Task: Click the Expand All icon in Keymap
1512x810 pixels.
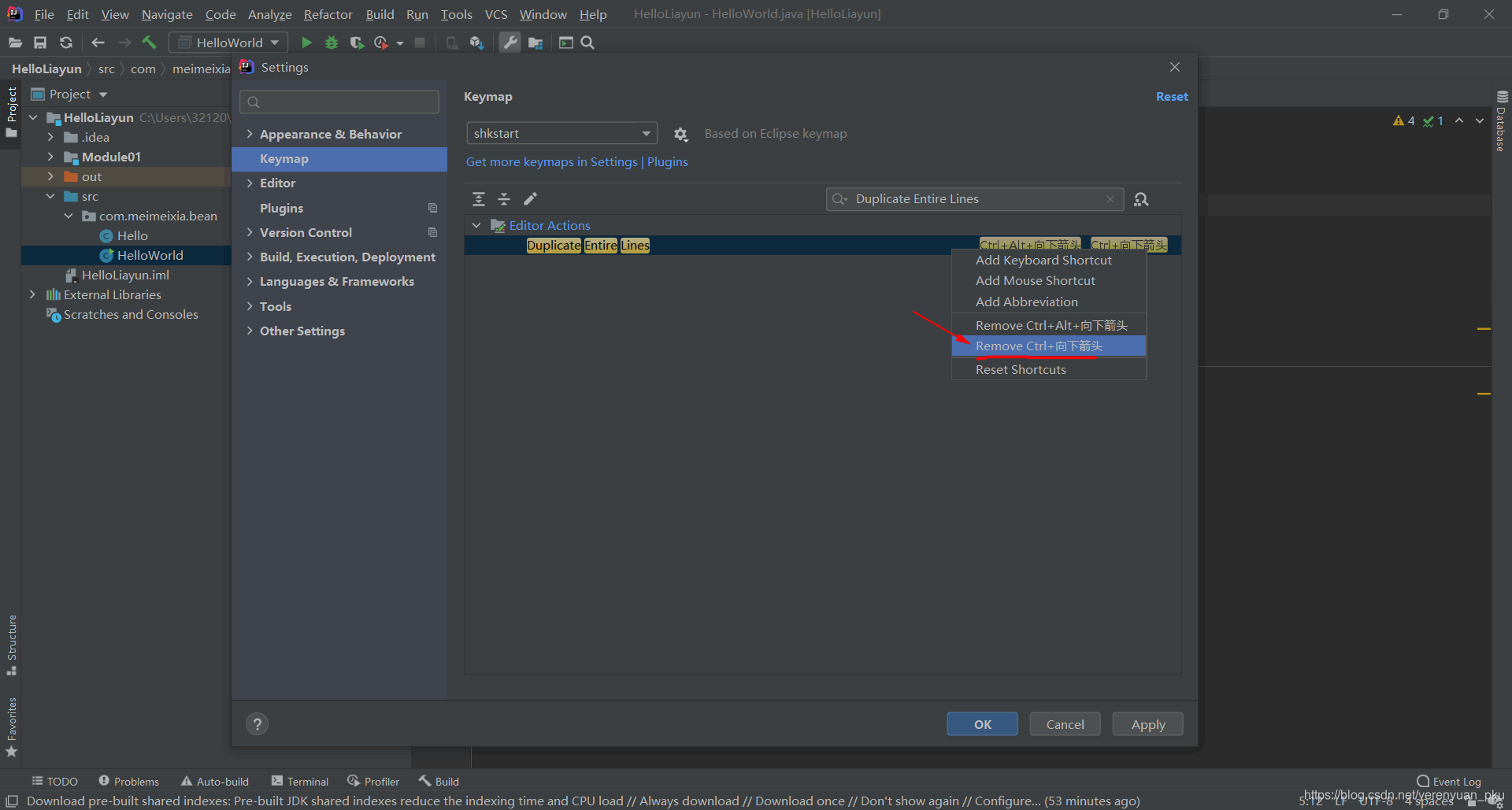Action: (479, 199)
